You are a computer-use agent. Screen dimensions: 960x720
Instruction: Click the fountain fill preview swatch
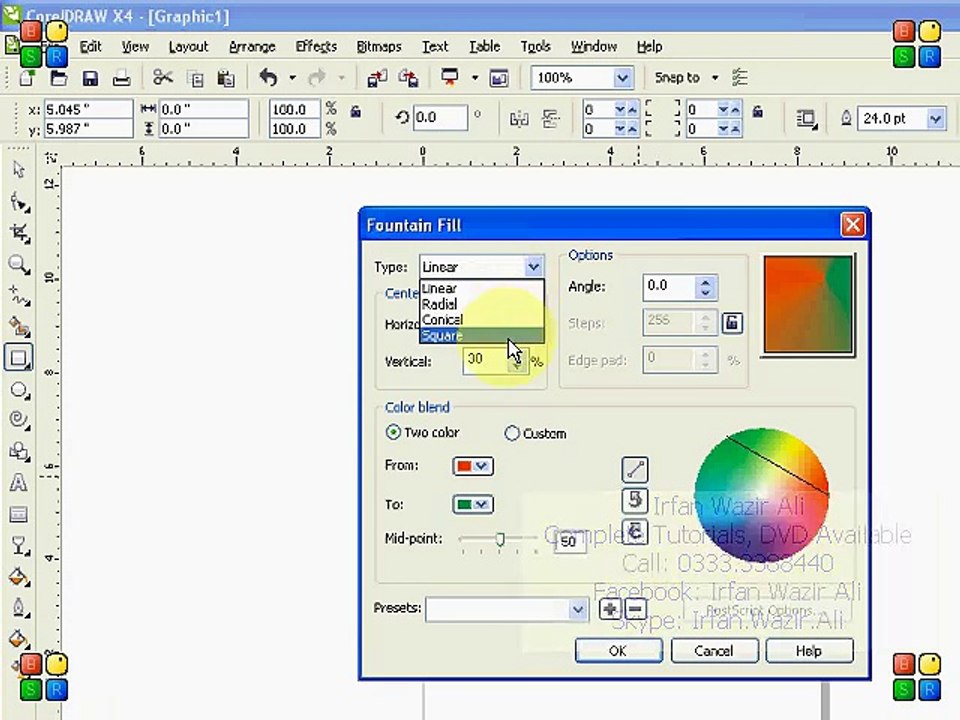tap(808, 305)
